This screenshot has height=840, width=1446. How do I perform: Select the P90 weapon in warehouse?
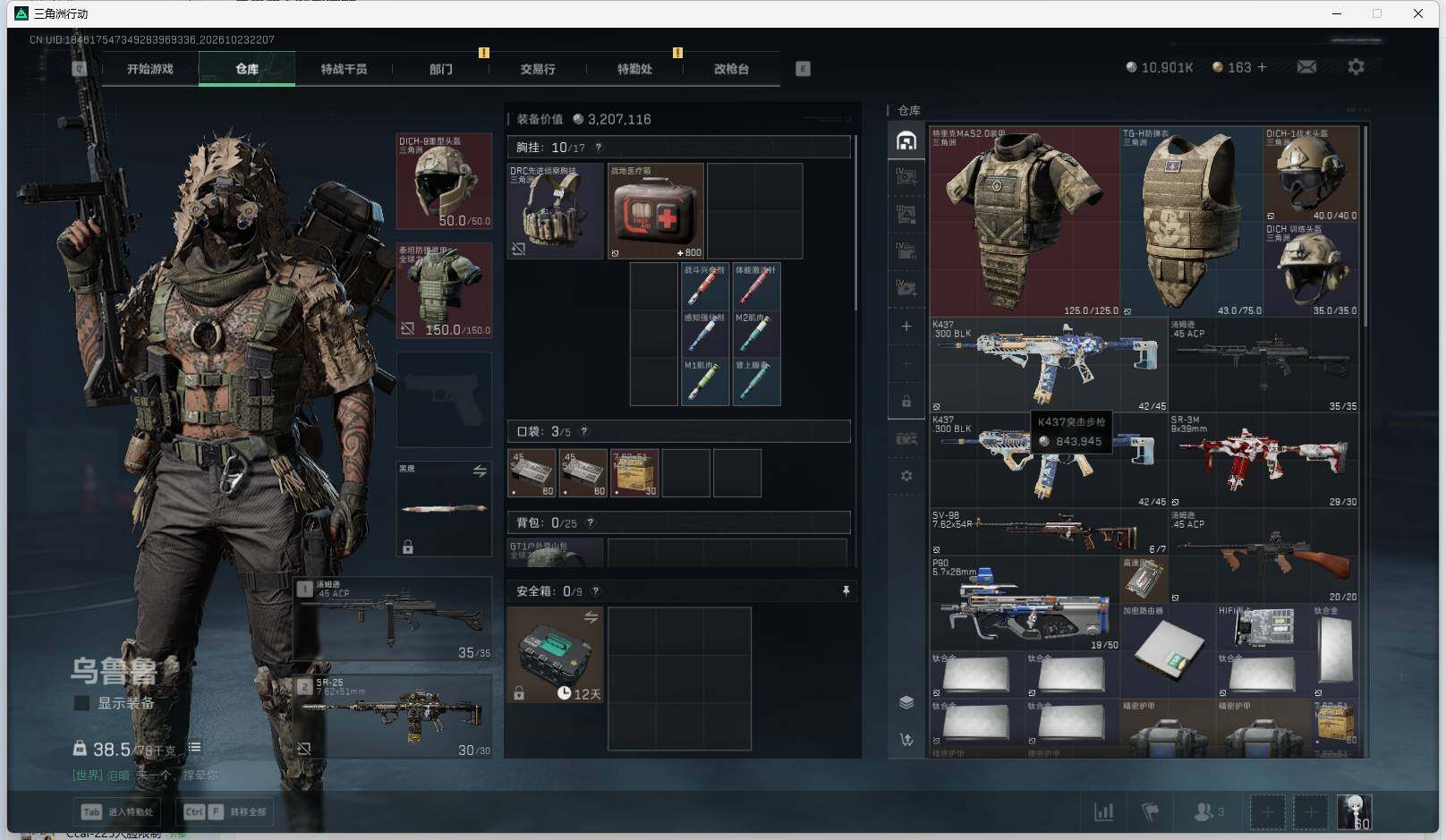click(1025, 604)
